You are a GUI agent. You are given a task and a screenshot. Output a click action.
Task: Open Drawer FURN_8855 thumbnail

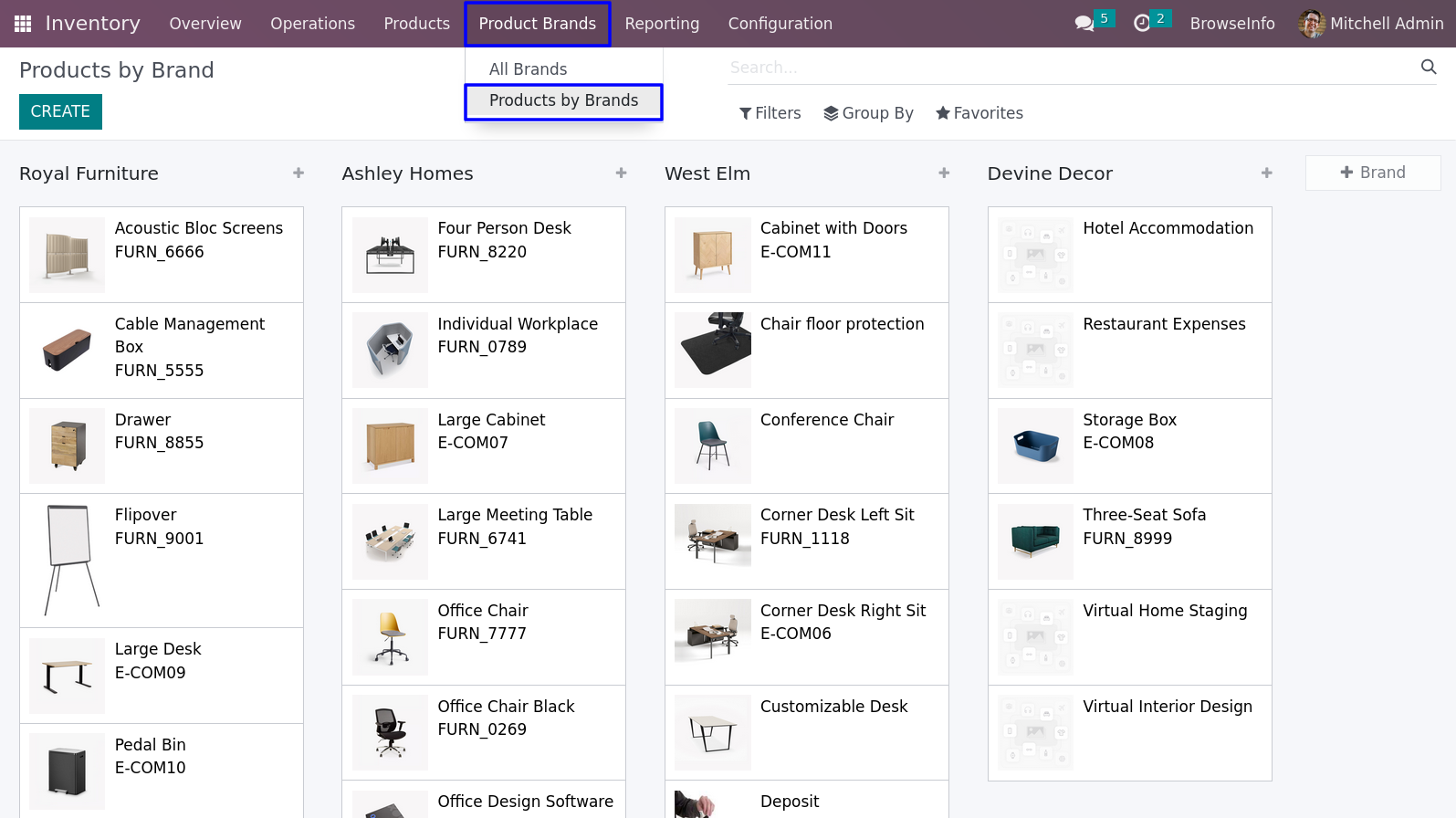pos(68,446)
